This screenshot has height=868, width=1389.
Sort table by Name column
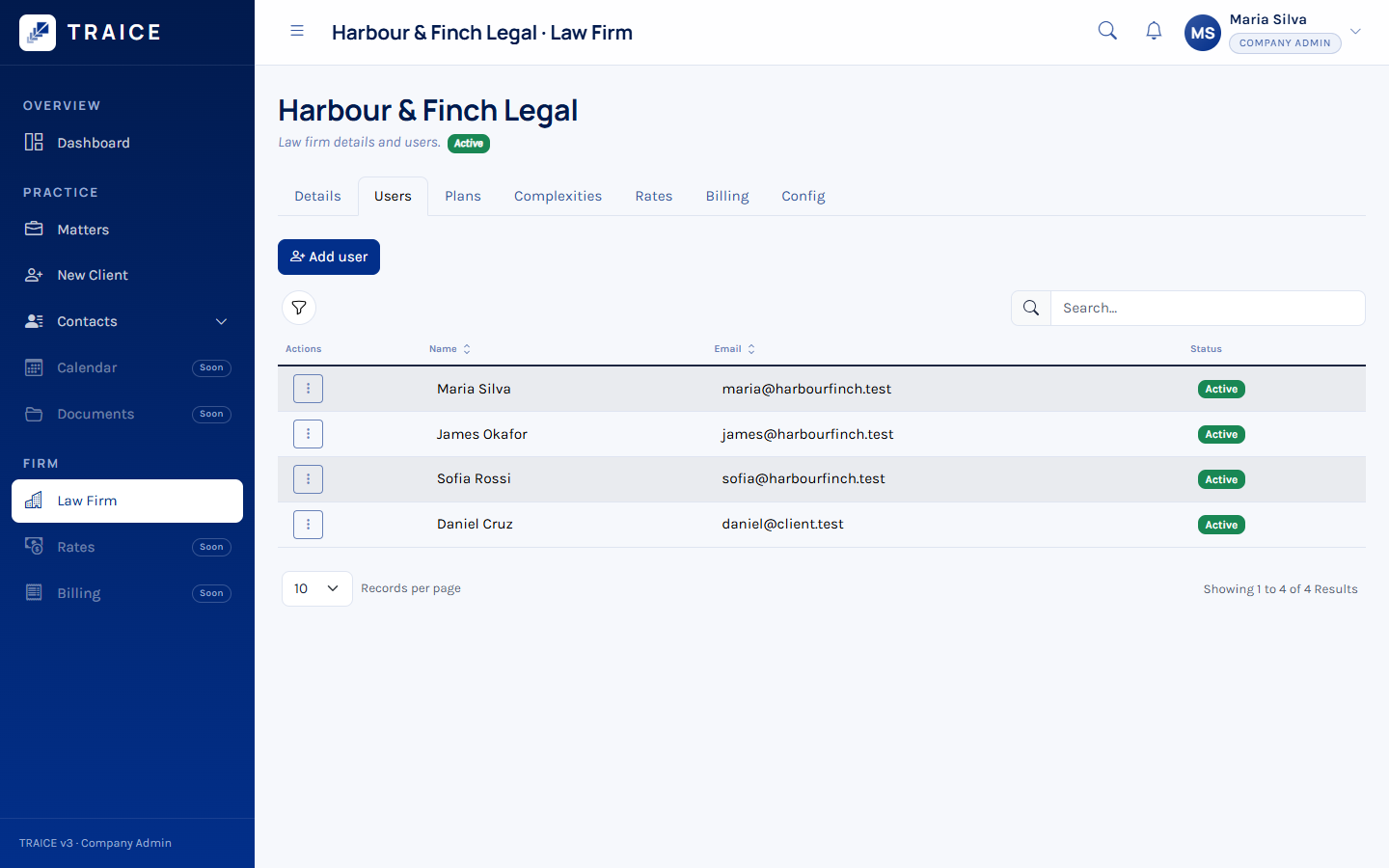tap(449, 349)
